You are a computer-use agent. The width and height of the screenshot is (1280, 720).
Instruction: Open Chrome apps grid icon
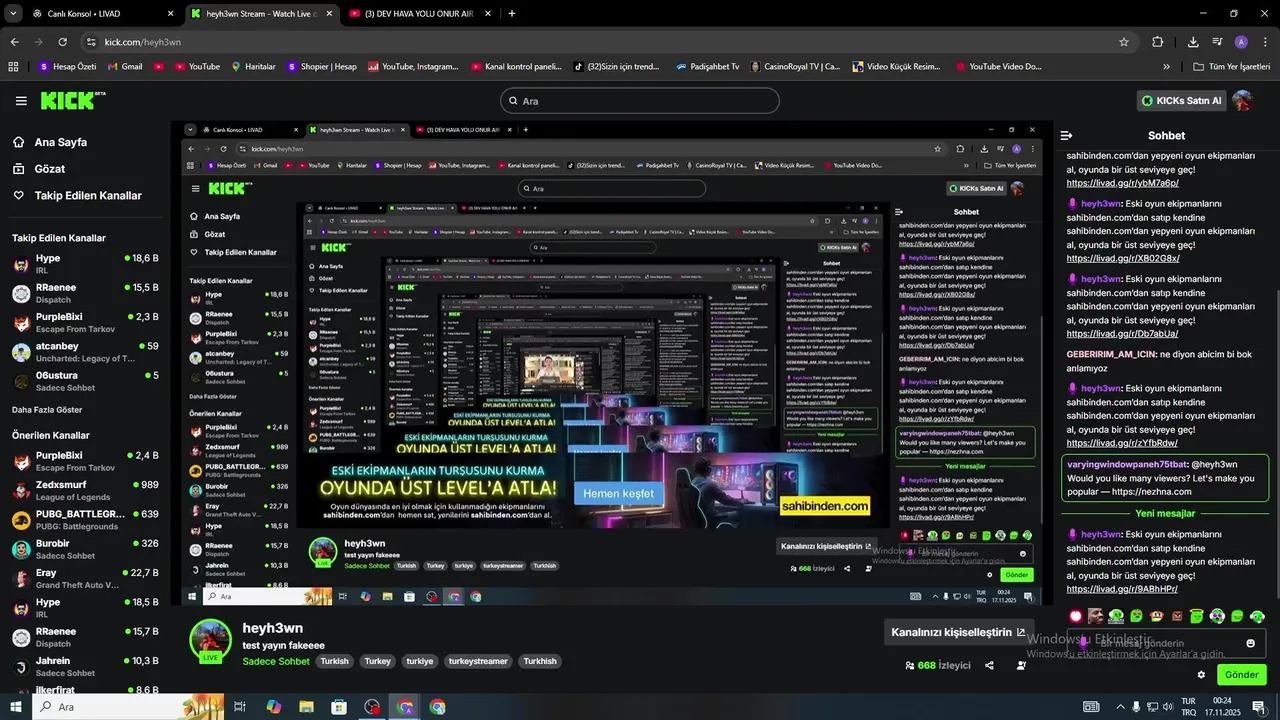tap(13, 67)
